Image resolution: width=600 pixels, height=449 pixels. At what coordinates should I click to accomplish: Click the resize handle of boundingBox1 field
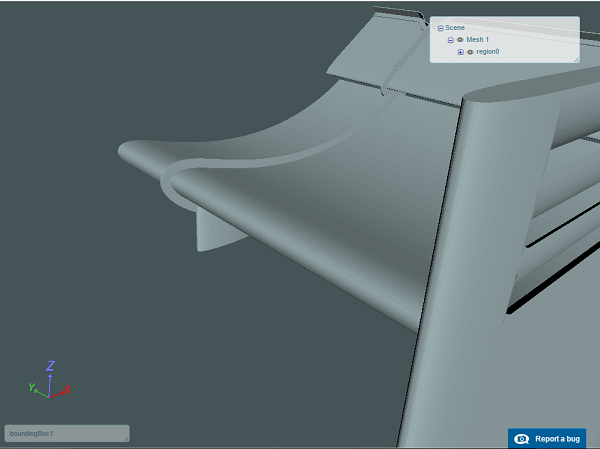tap(126, 439)
